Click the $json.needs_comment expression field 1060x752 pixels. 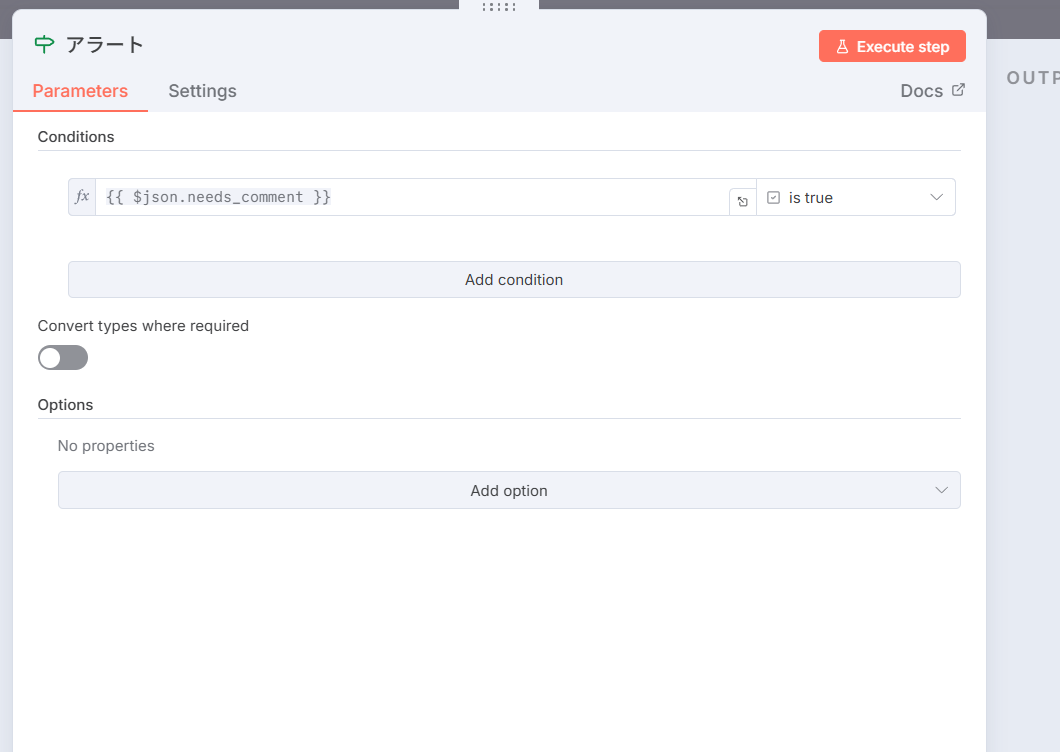(x=410, y=197)
